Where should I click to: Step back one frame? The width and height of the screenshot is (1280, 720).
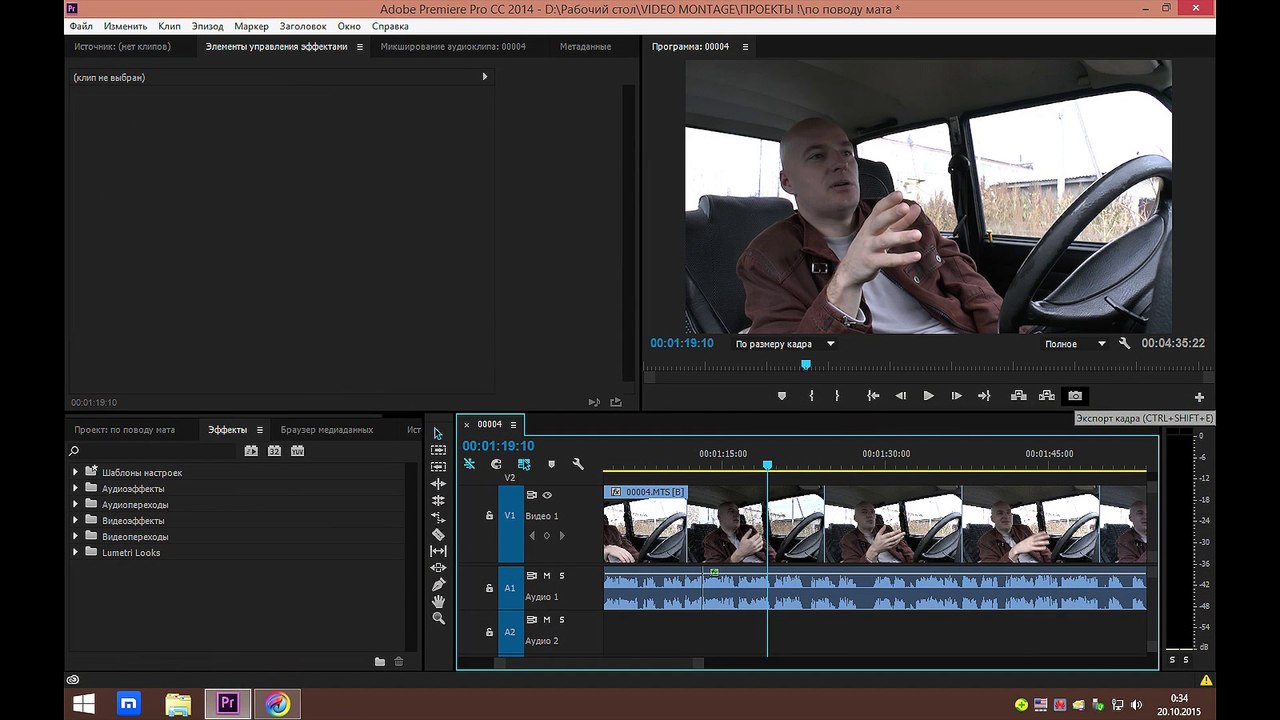(x=900, y=396)
